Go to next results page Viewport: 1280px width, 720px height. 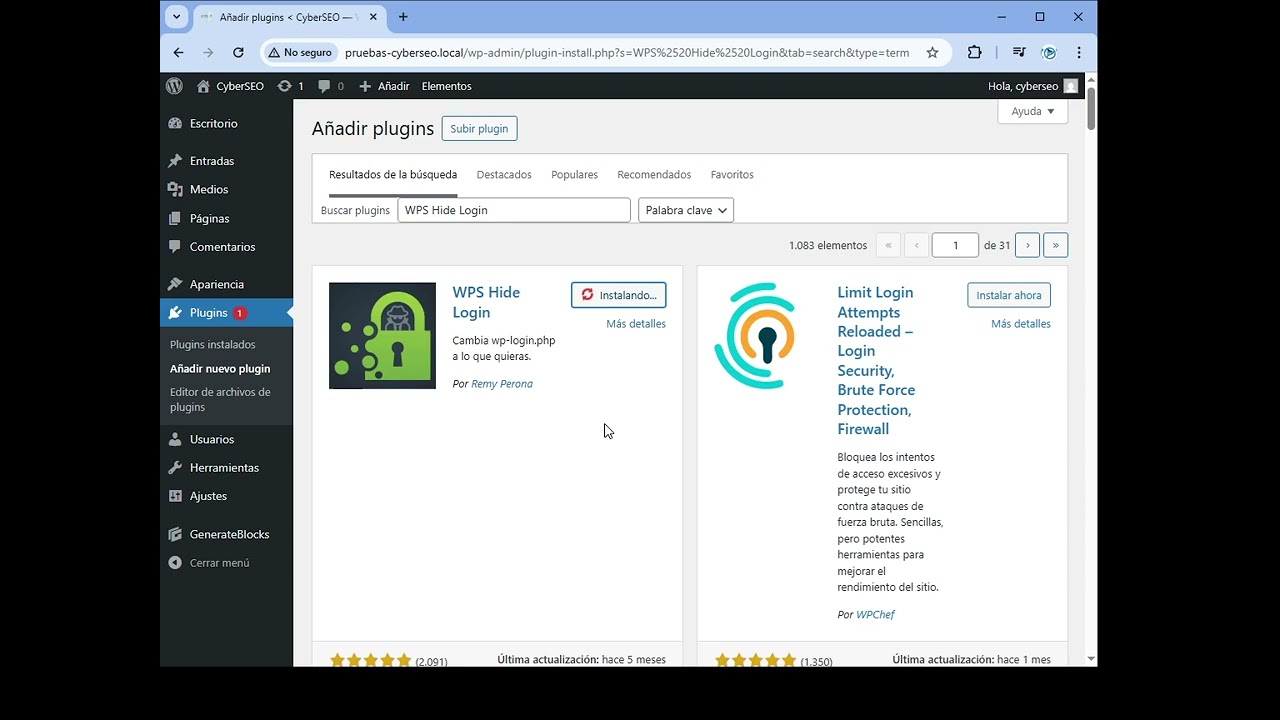click(x=1027, y=245)
